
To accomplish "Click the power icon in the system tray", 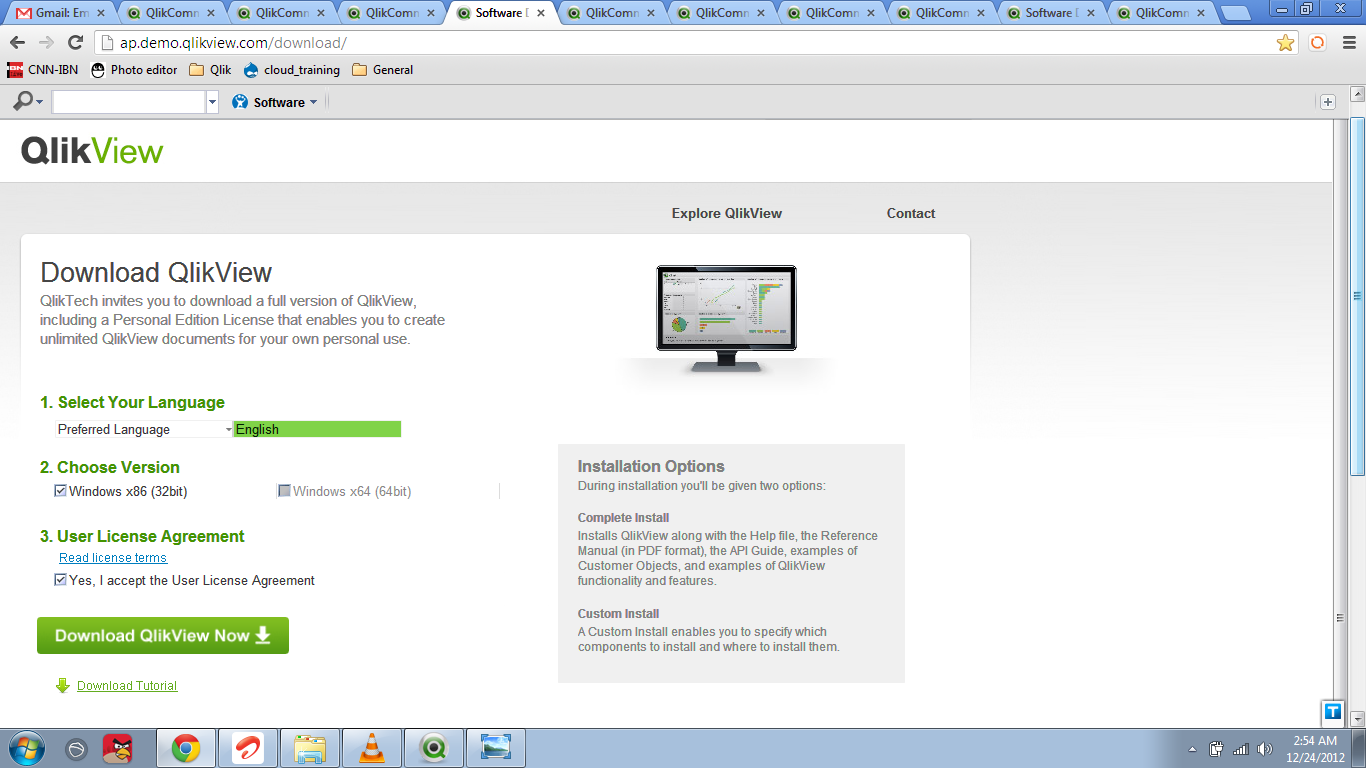I will tap(1217, 749).
